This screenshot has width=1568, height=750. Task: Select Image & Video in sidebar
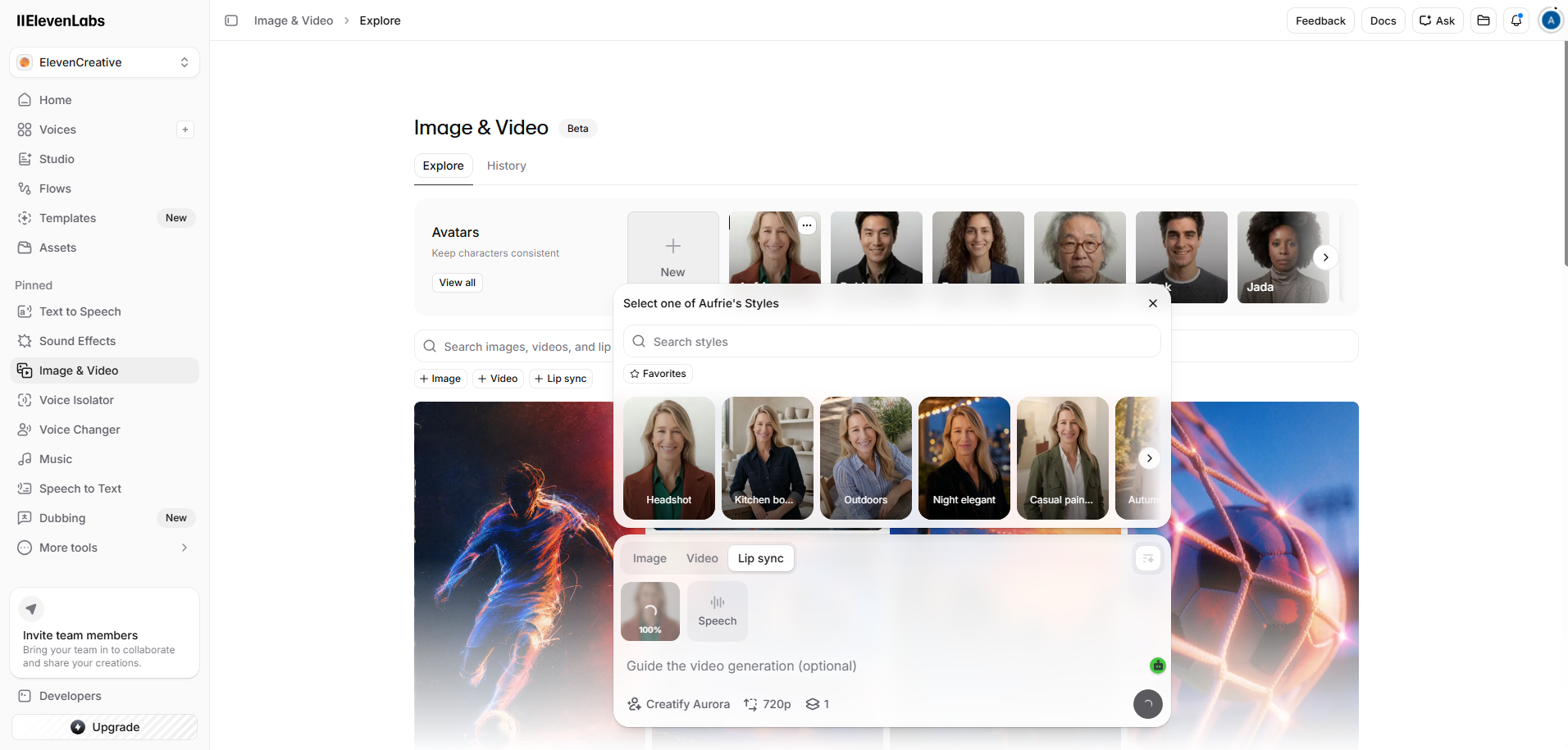click(104, 370)
